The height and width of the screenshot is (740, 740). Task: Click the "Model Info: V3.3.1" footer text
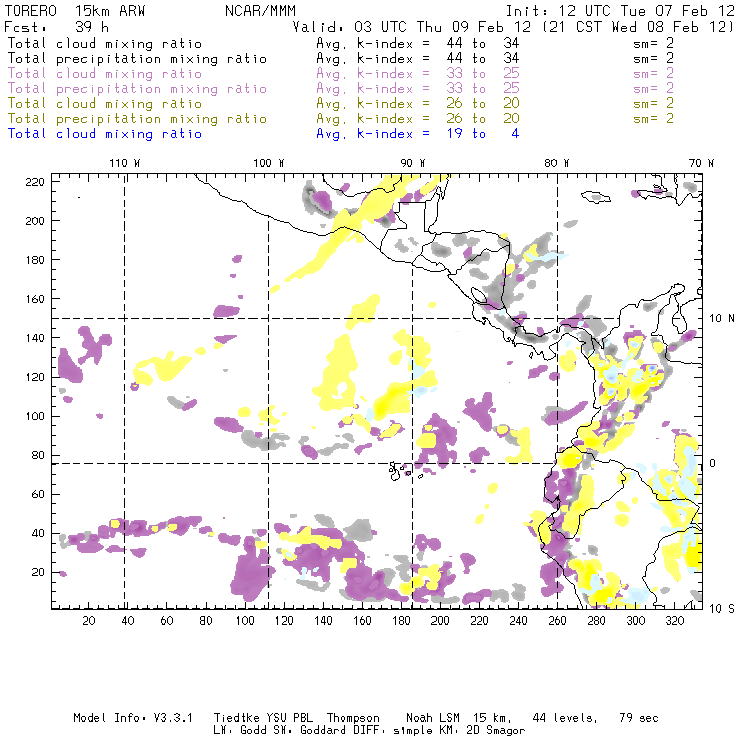(133, 718)
